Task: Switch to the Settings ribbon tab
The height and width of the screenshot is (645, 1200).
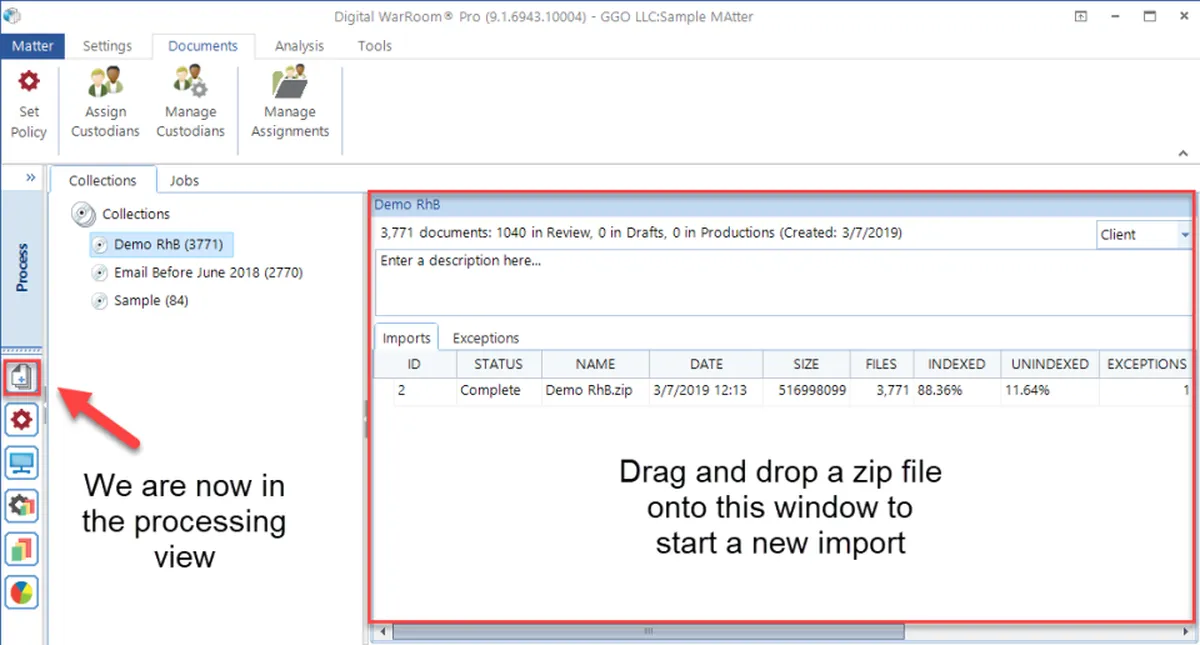Action: pyautogui.click(x=107, y=46)
